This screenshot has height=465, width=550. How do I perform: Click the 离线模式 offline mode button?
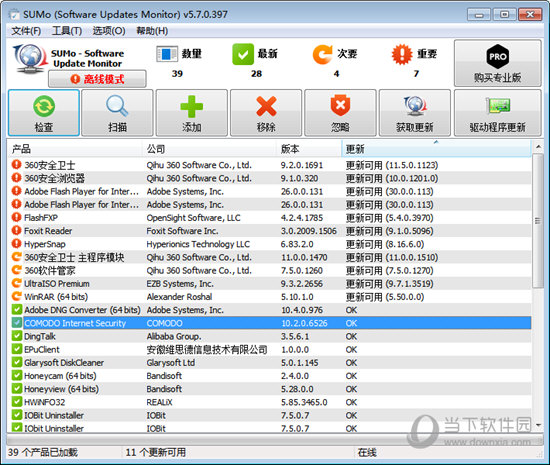(x=97, y=79)
